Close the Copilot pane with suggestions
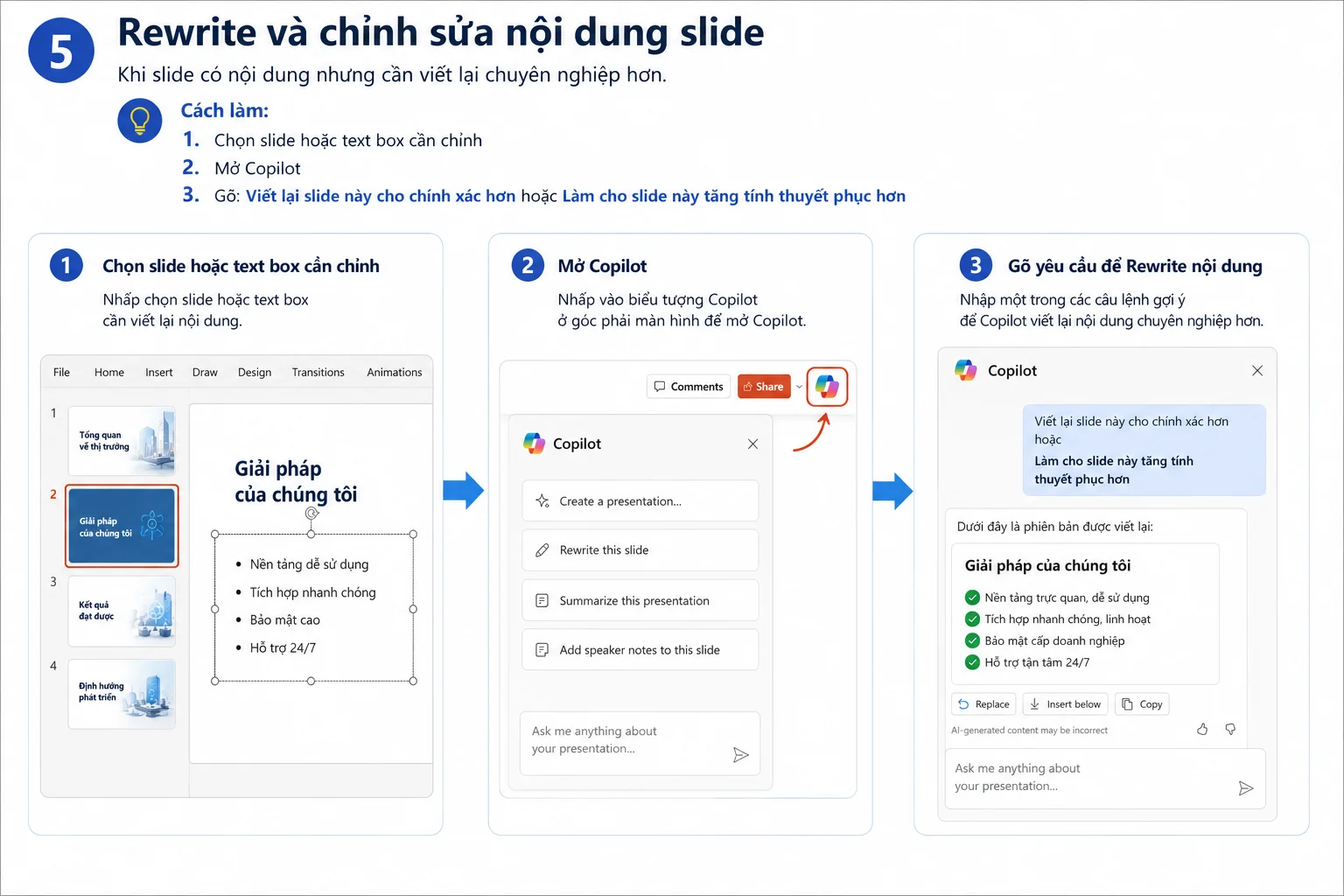The height and width of the screenshot is (896, 1344). tap(752, 444)
